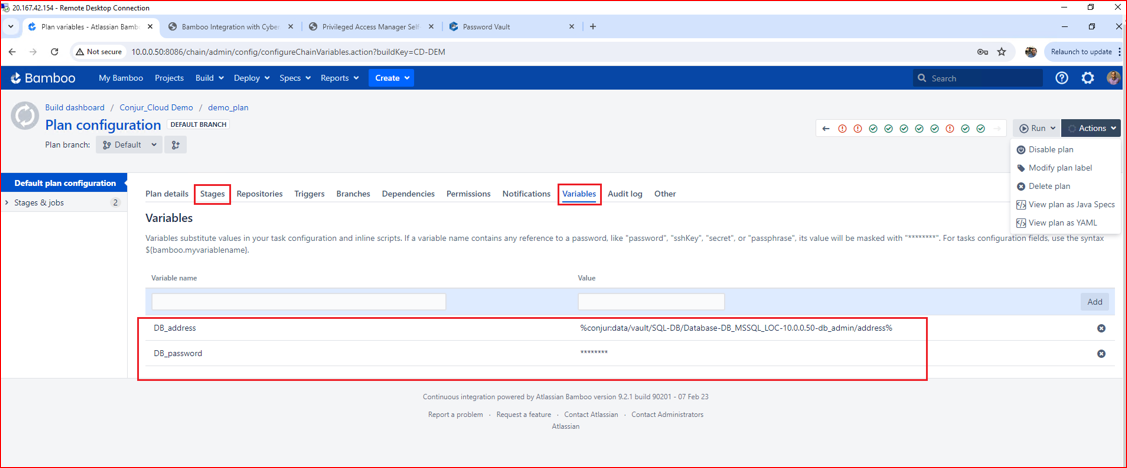The width and height of the screenshot is (1127, 468).
Task: Switch to the Dependencies tab
Action: point(408,194)
